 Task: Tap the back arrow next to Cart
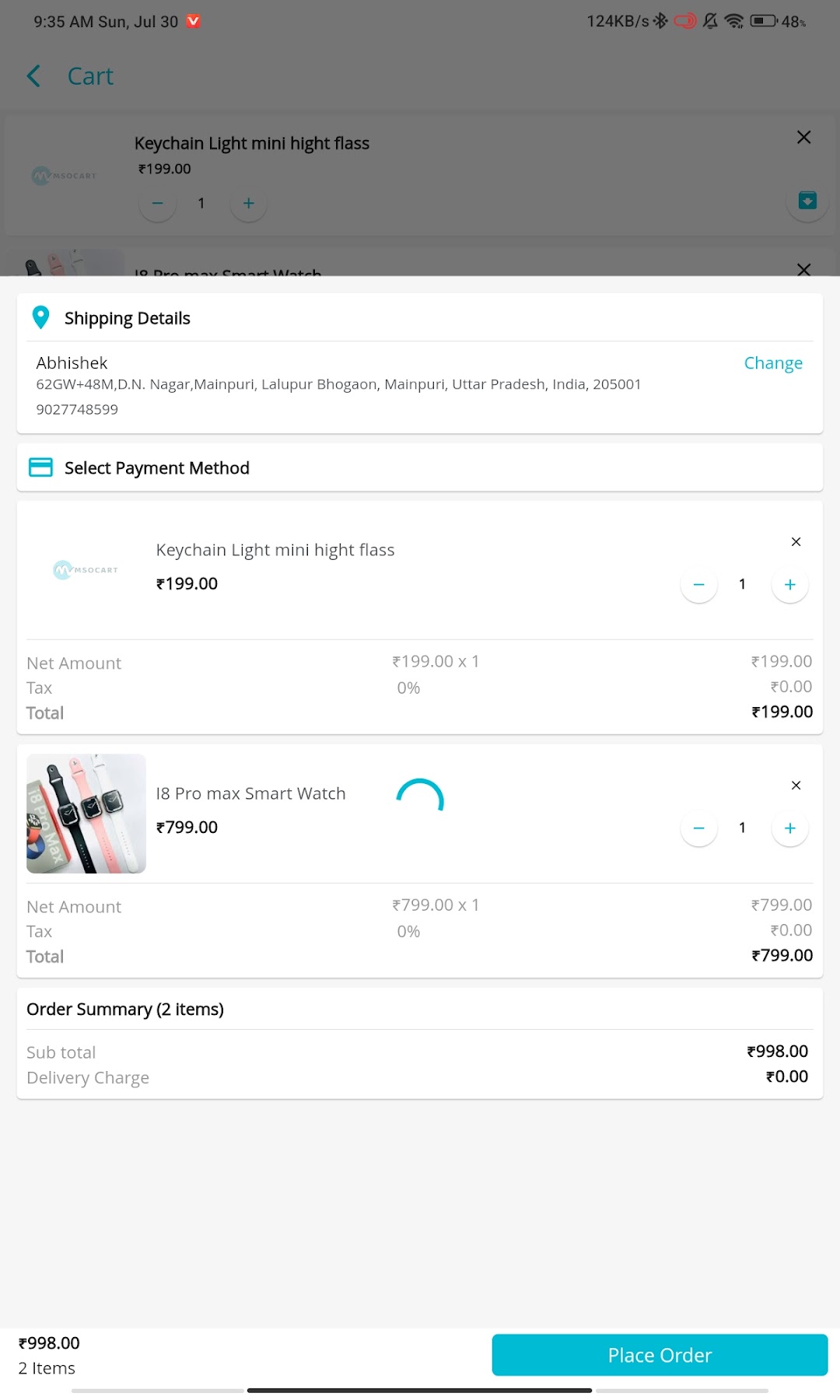pos(33,76)
